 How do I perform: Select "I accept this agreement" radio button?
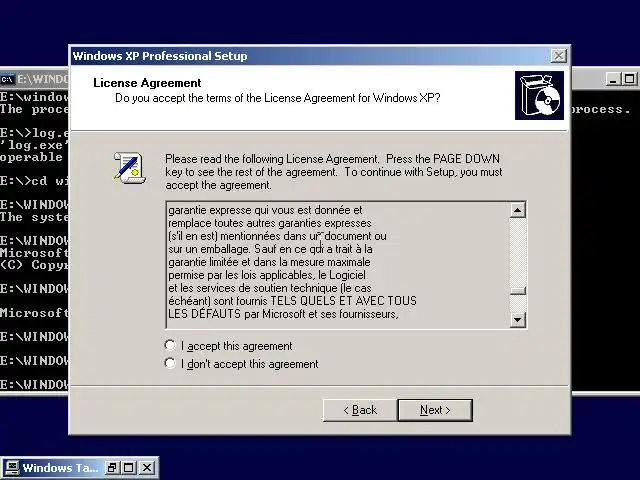[x=170, y=345]
